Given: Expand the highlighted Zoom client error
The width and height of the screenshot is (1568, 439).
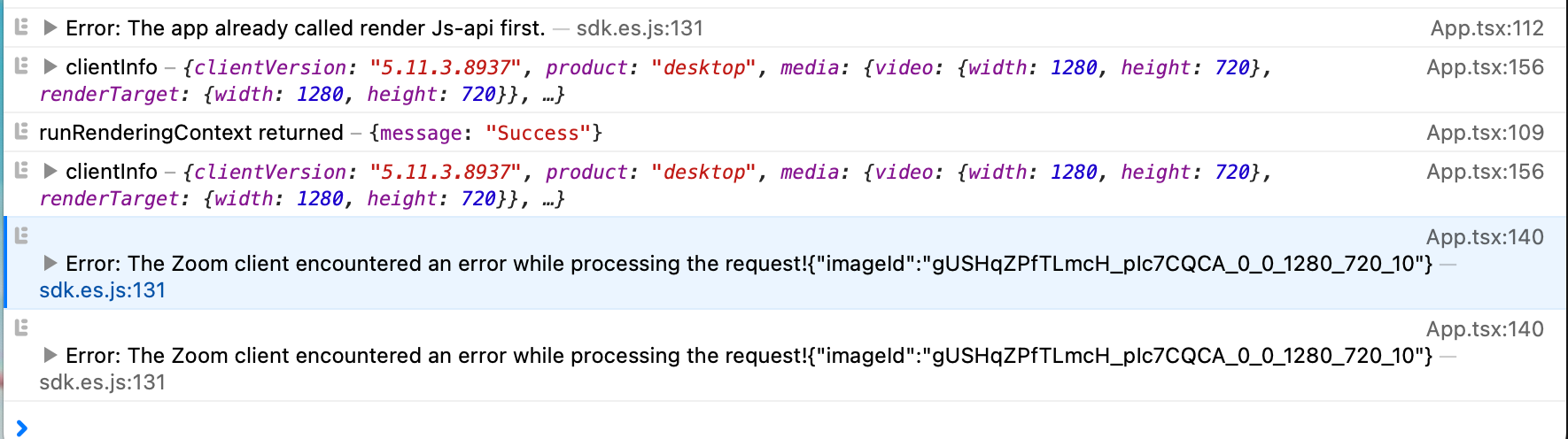Looking at the screenshot, I should [x=50, y=264].
